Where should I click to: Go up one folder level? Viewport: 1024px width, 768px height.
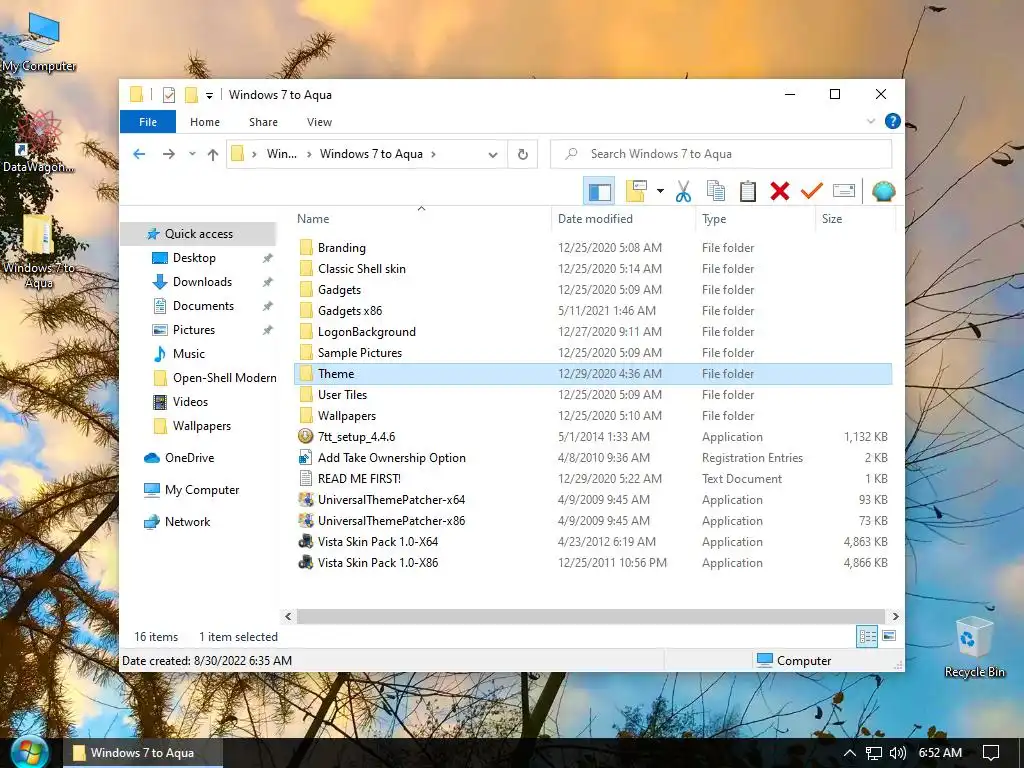pyautogui.click(x=213, y=154)
